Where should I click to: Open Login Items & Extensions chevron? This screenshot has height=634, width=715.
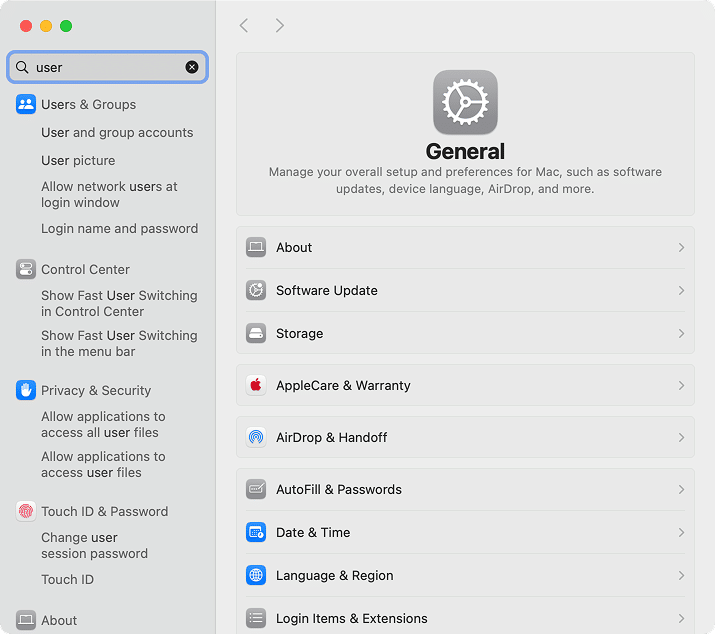[681, 618]
